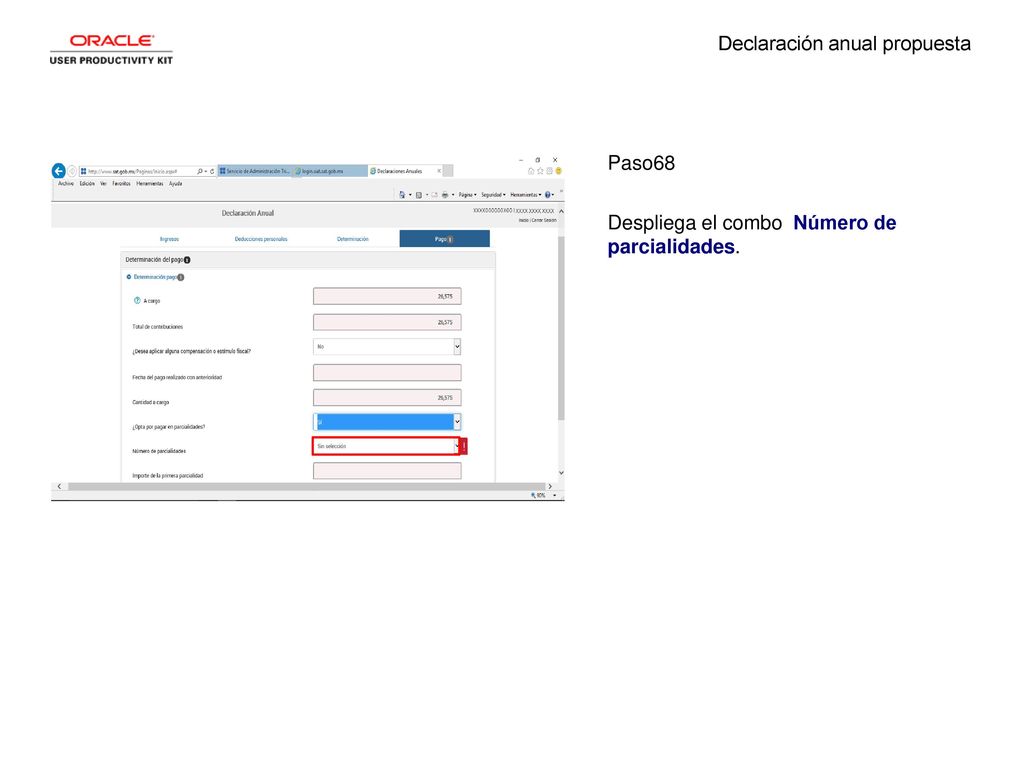Click the vertical scrollbar thumb
1024x768 pixels.
click(x=561, y=328)
